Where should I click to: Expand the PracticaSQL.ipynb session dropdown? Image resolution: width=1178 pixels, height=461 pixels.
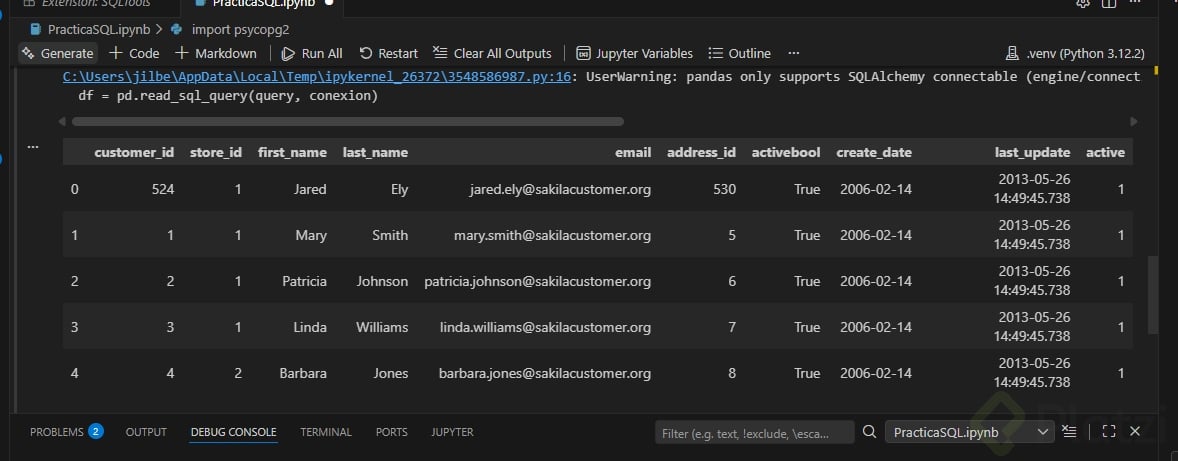[969, 432]
